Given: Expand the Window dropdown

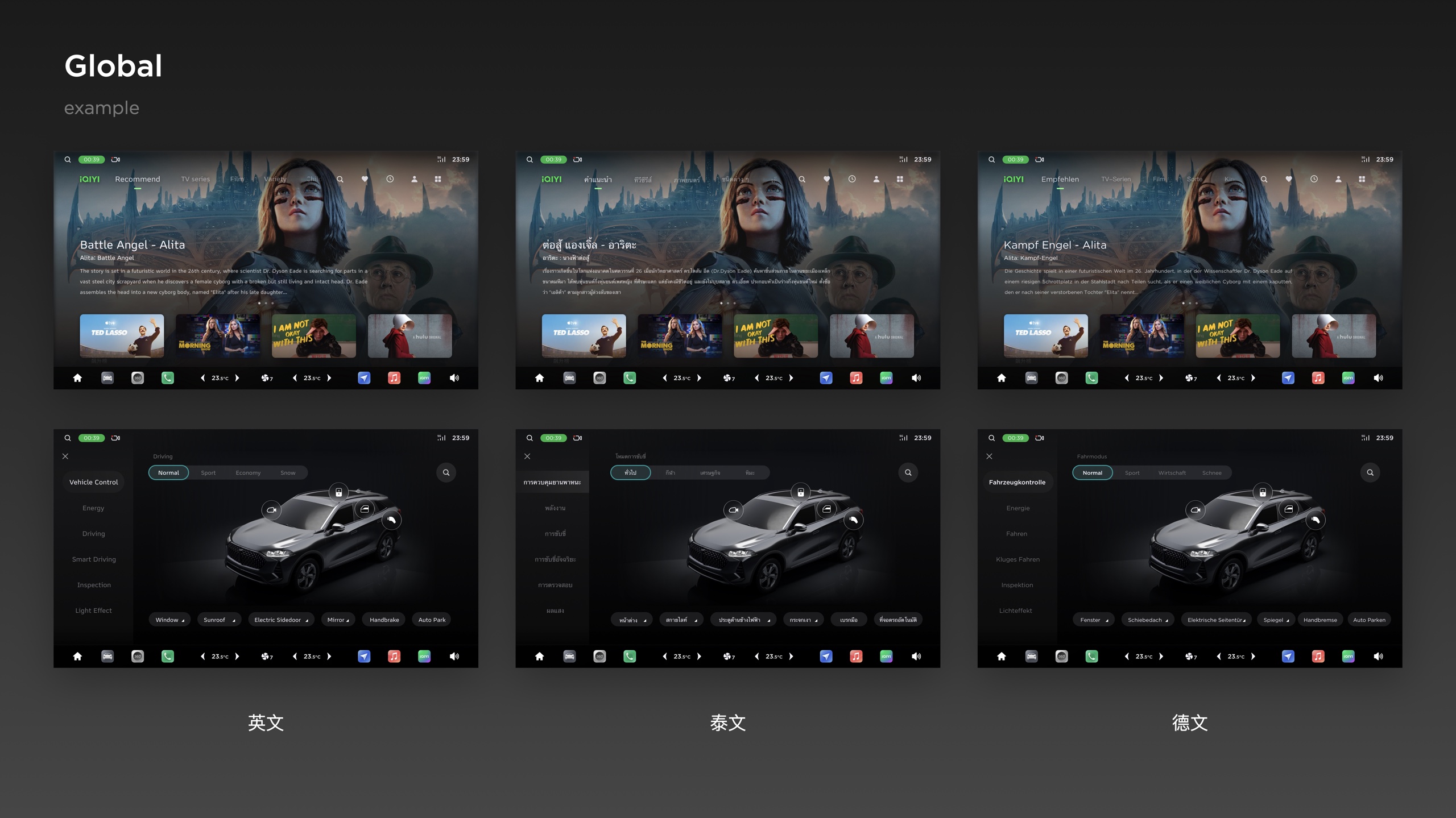Looking at the screenshot, I should (170, 620).
